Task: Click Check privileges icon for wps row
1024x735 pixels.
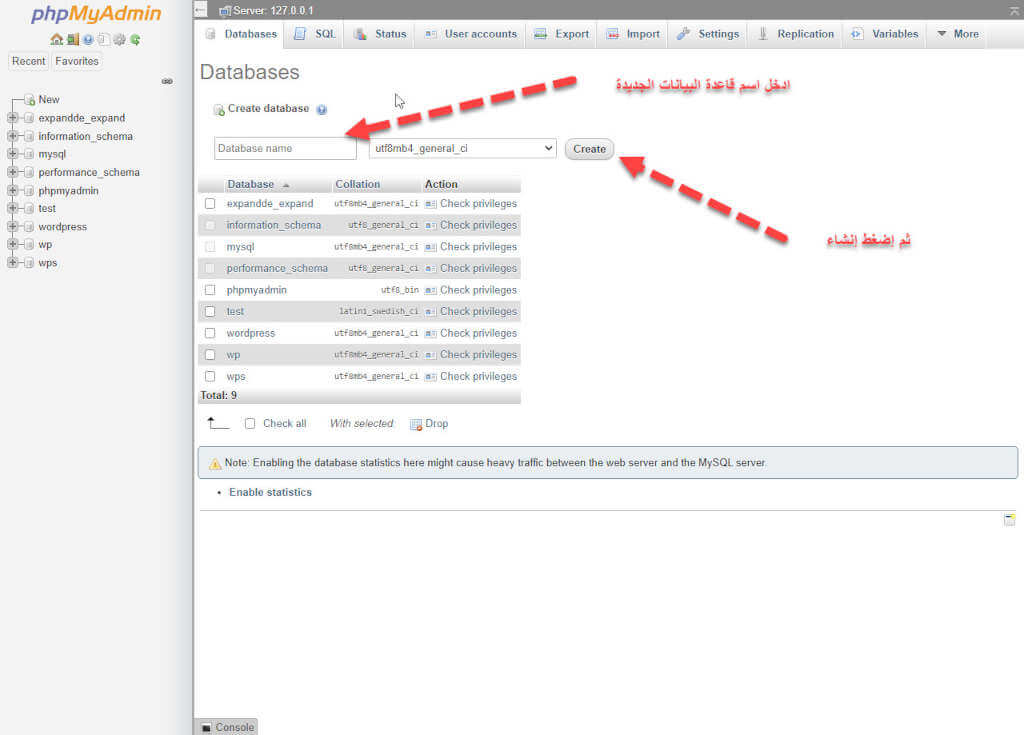Action: (430, 376)
